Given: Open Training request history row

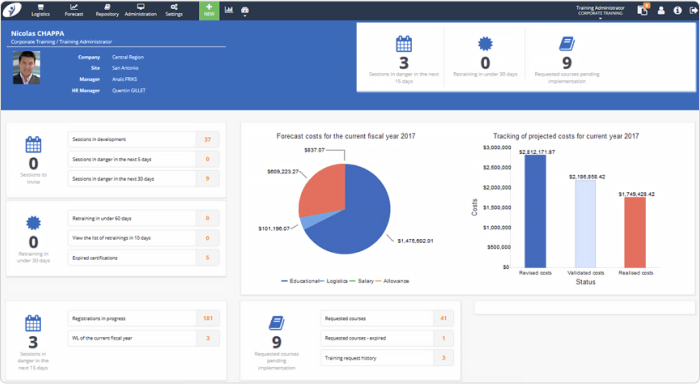Looking at the screenshot, I should [387, 358].
